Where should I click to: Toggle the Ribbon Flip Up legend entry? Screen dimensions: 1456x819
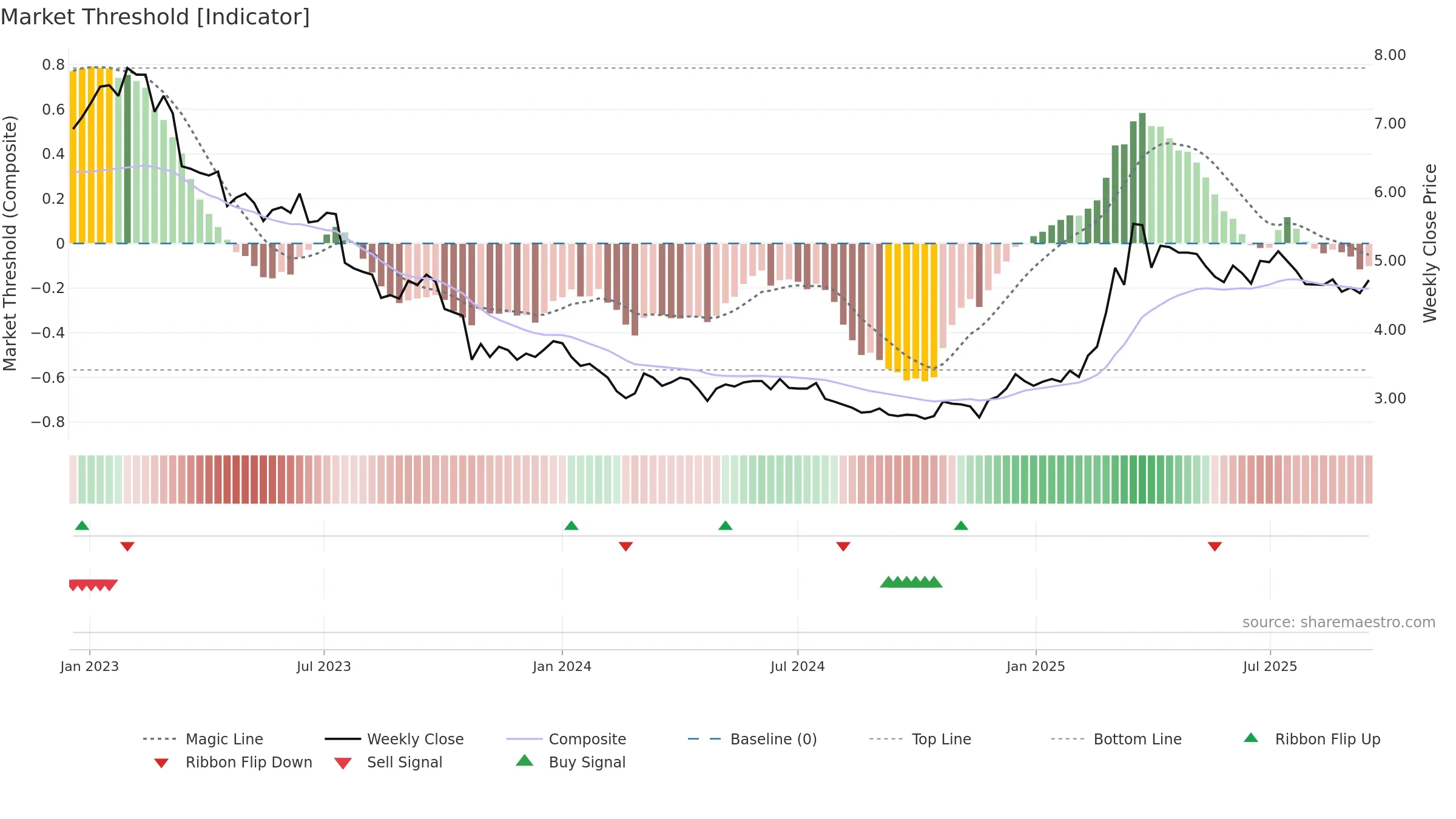pyautogui.click(x=1312, y=739)
